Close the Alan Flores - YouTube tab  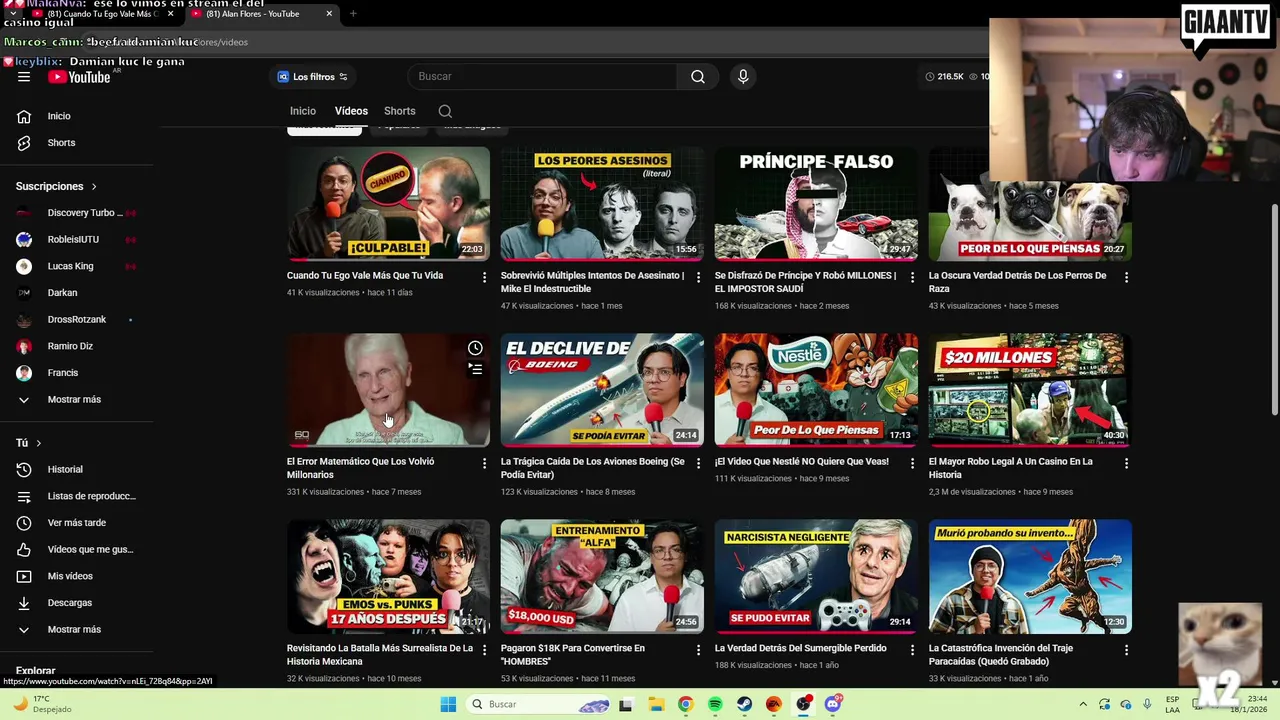(329, 14)
